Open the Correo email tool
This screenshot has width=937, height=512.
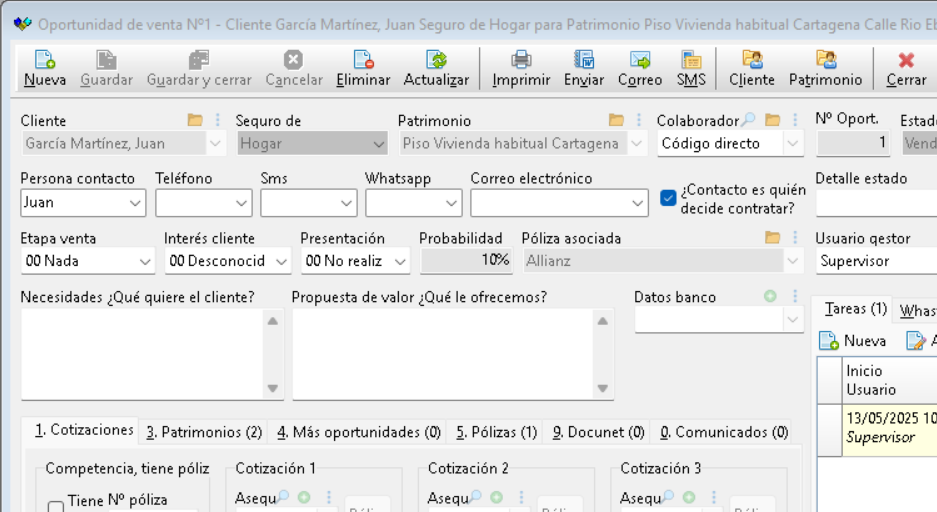(640, 61)
